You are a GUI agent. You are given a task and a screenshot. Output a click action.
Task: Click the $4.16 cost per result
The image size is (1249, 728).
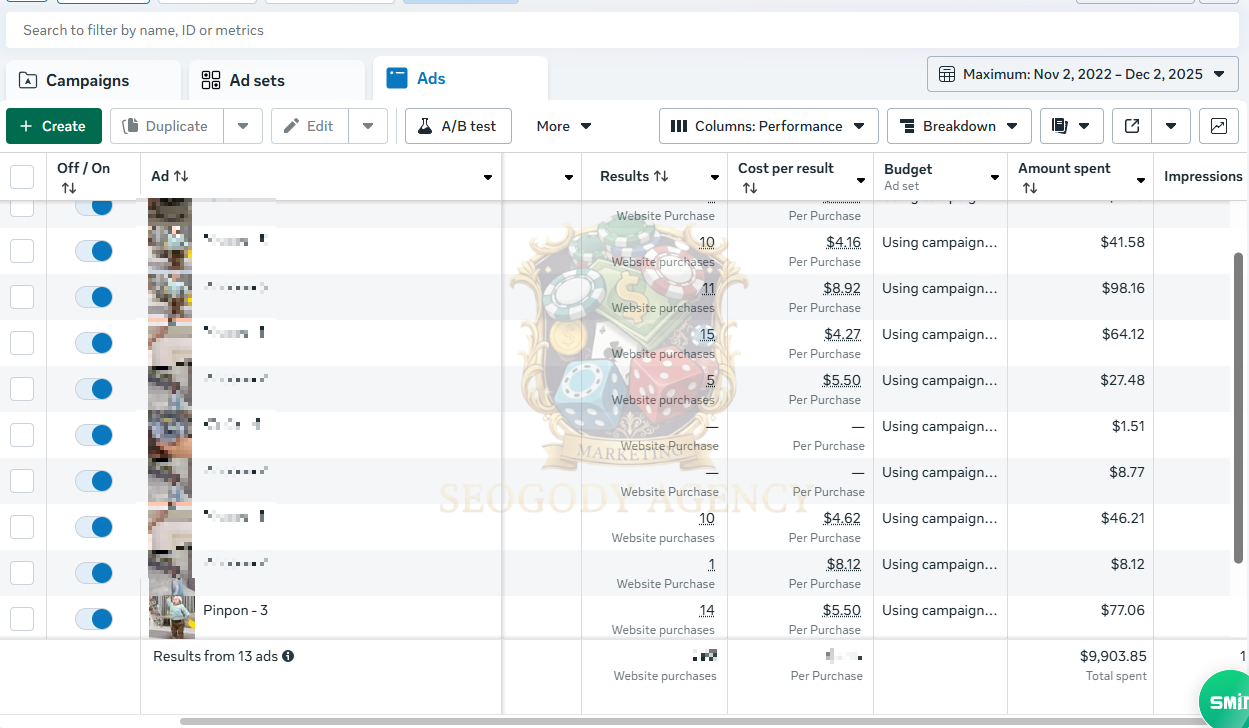click(843, 242)
